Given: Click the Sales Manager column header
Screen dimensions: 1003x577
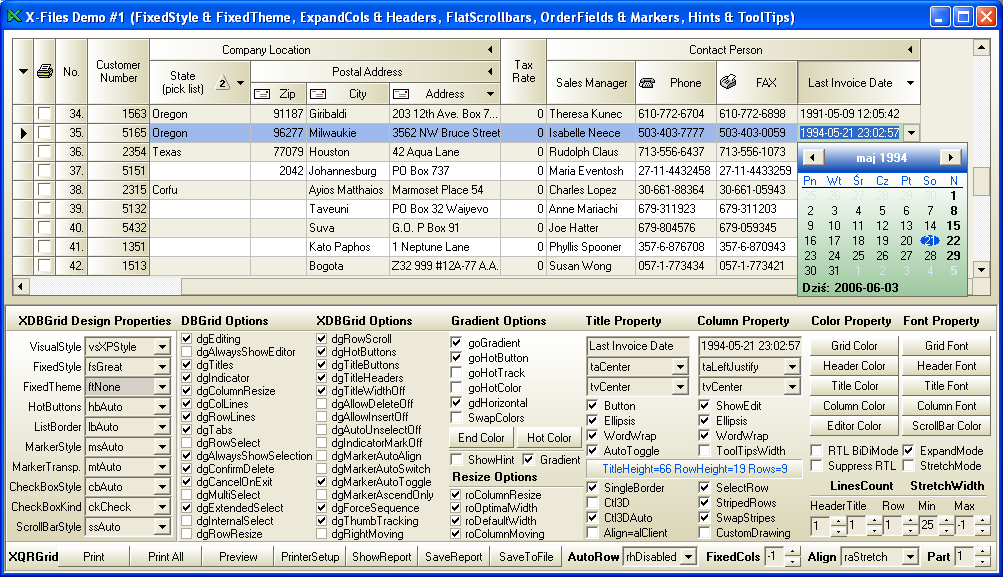Looking at the screenshot, I should pos(592,83).
